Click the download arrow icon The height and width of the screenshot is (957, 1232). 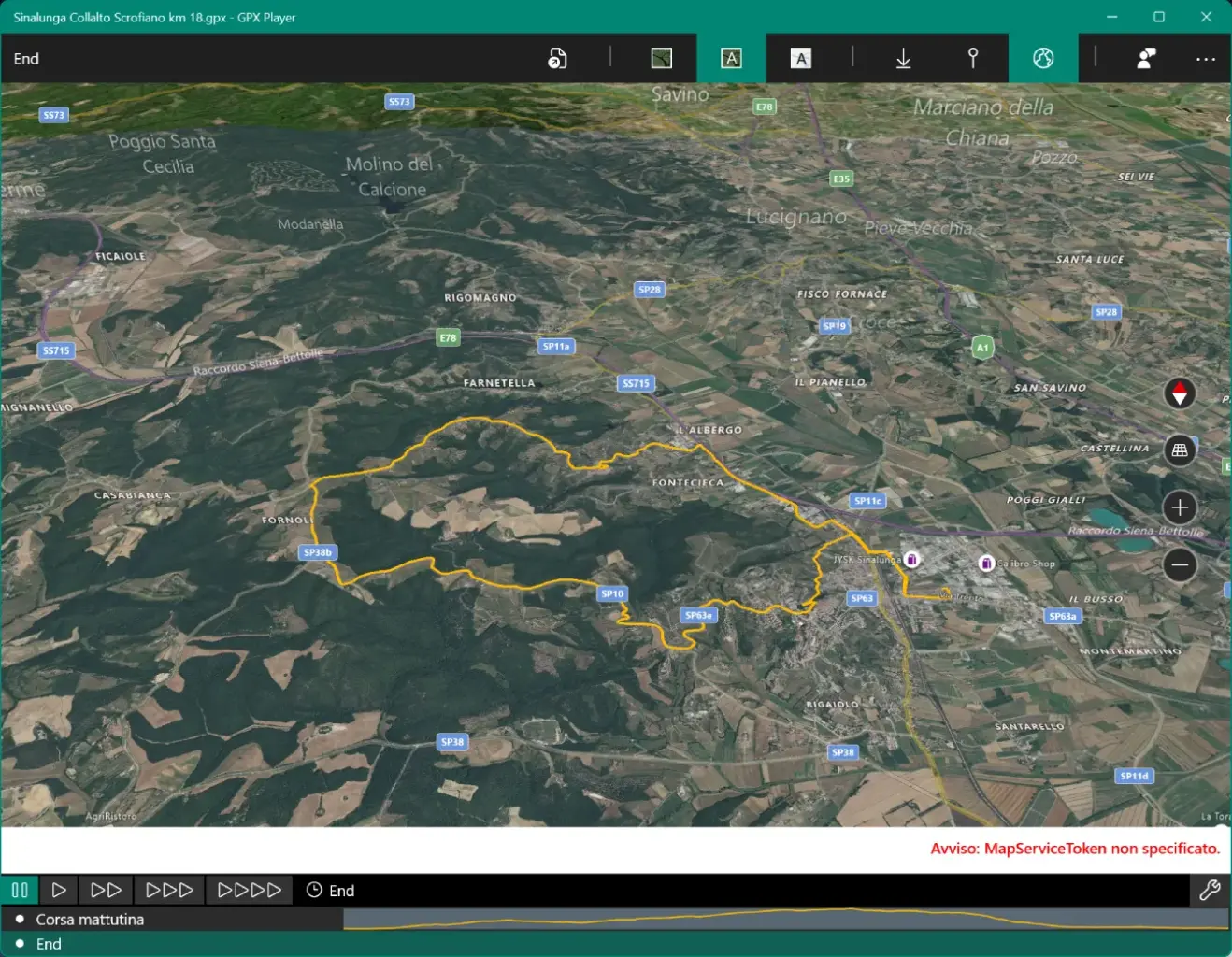[x=904, y=59]
